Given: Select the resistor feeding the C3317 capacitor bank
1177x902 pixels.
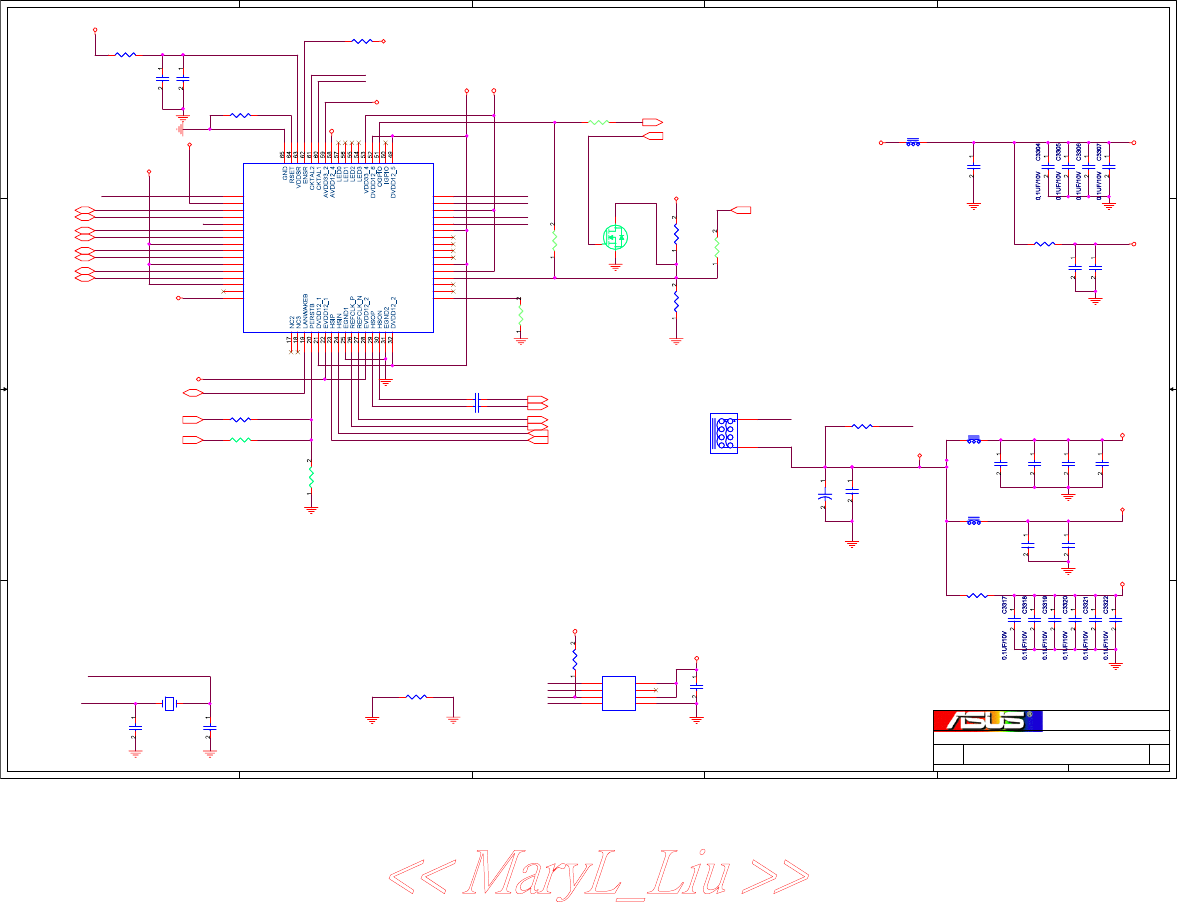Looking at the screenshot, I should pos(977,595).
